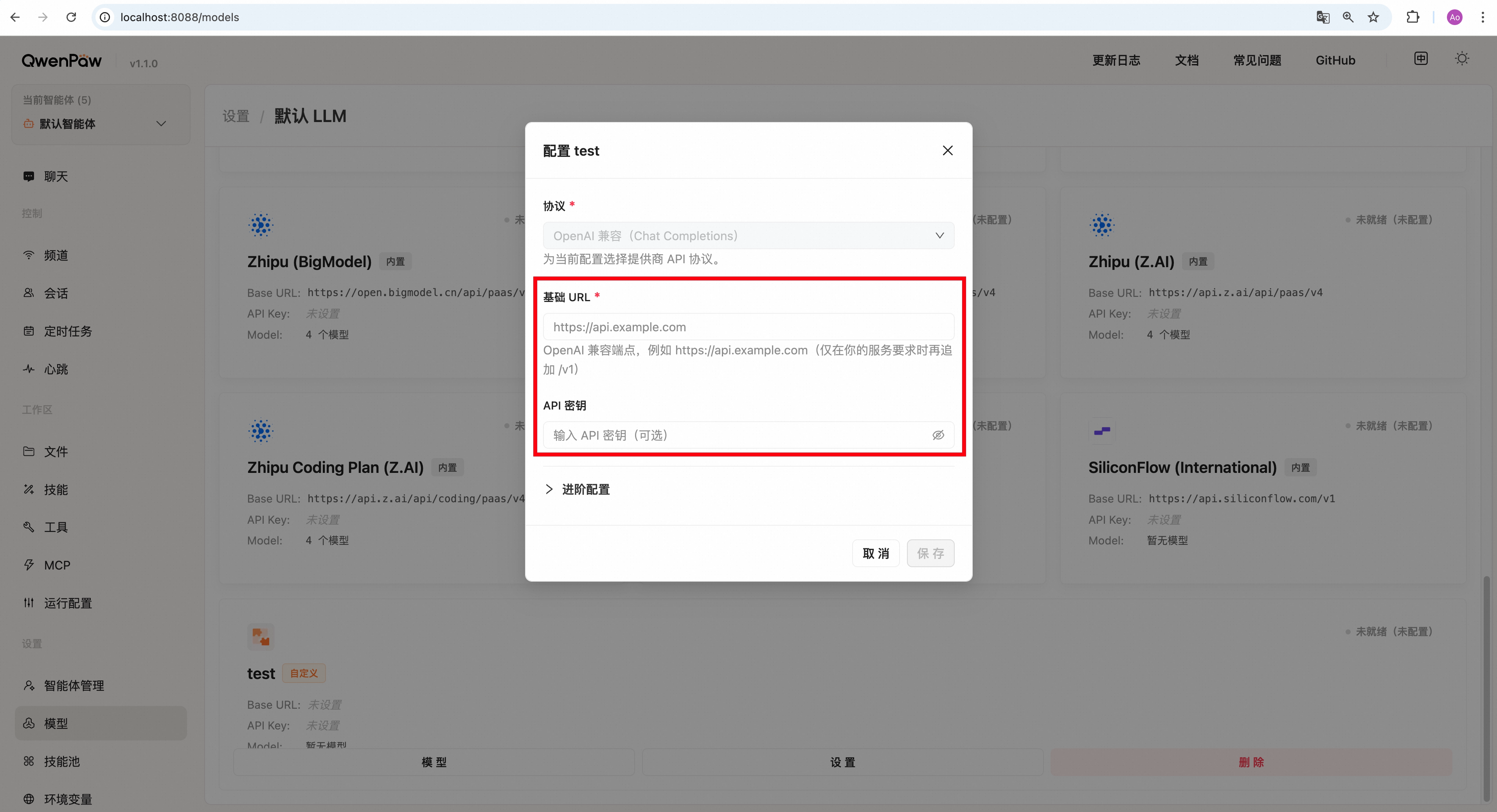Screen dimensions: 1497x812
Task: Open the browser profile avatar
Action: click(1455, 18)
